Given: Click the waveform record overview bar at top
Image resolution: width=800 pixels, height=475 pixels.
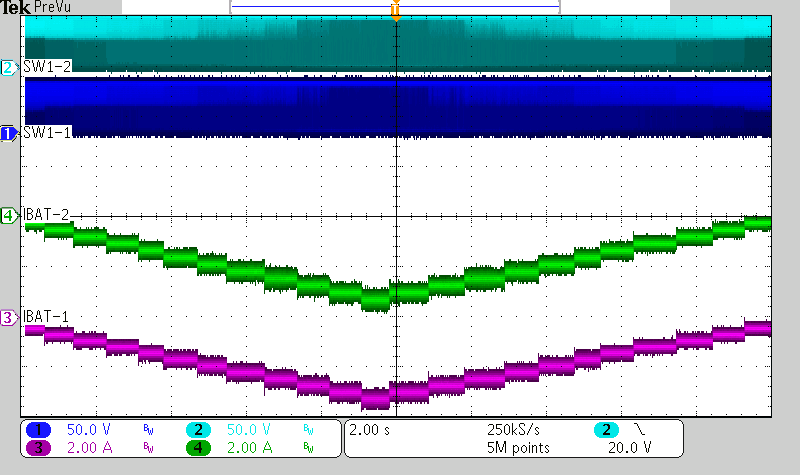Looking at the screenshot, I should pyautogui.click(x=395, y=6).
